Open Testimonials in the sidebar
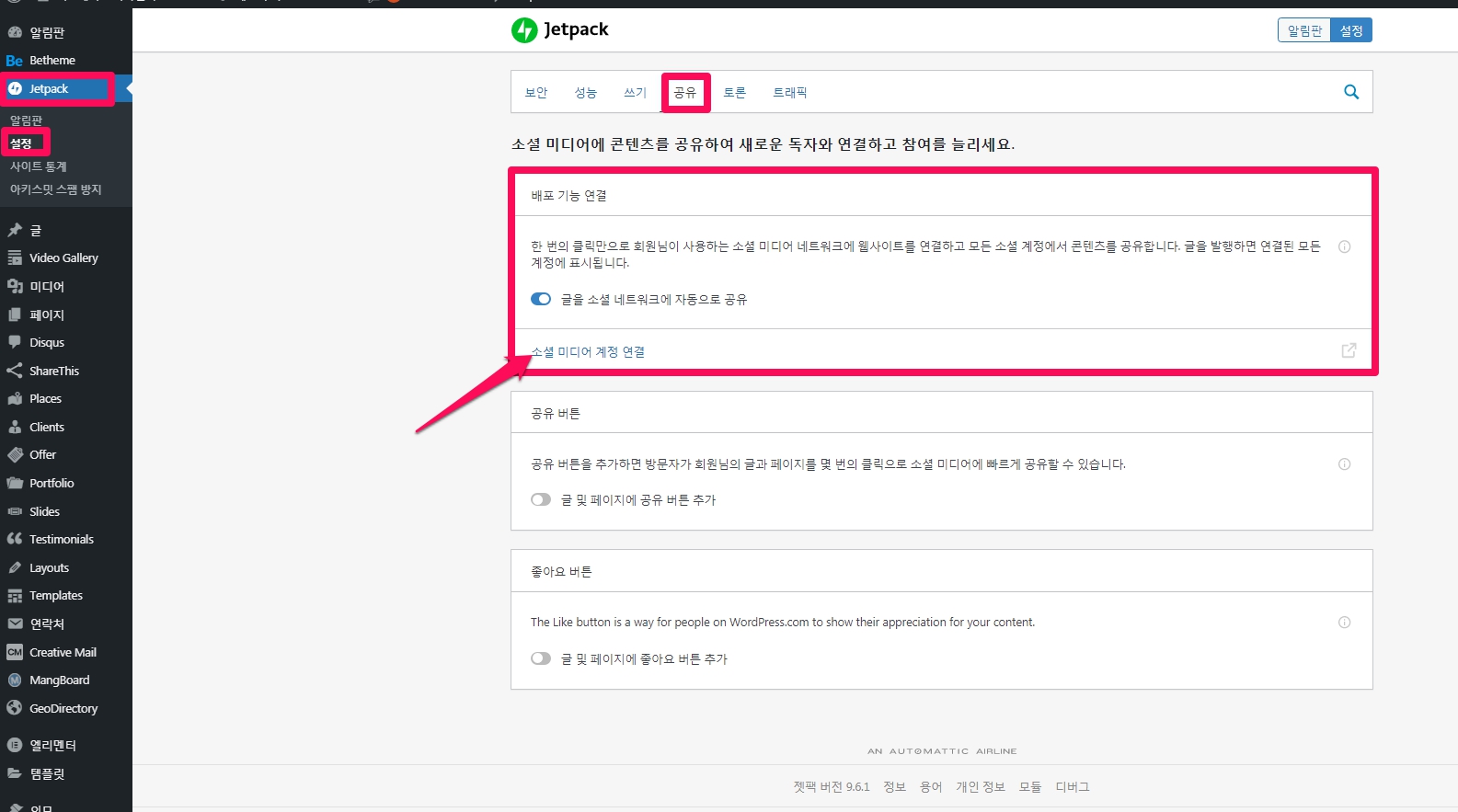This screenshot has height=812, width=1458. 61,539
